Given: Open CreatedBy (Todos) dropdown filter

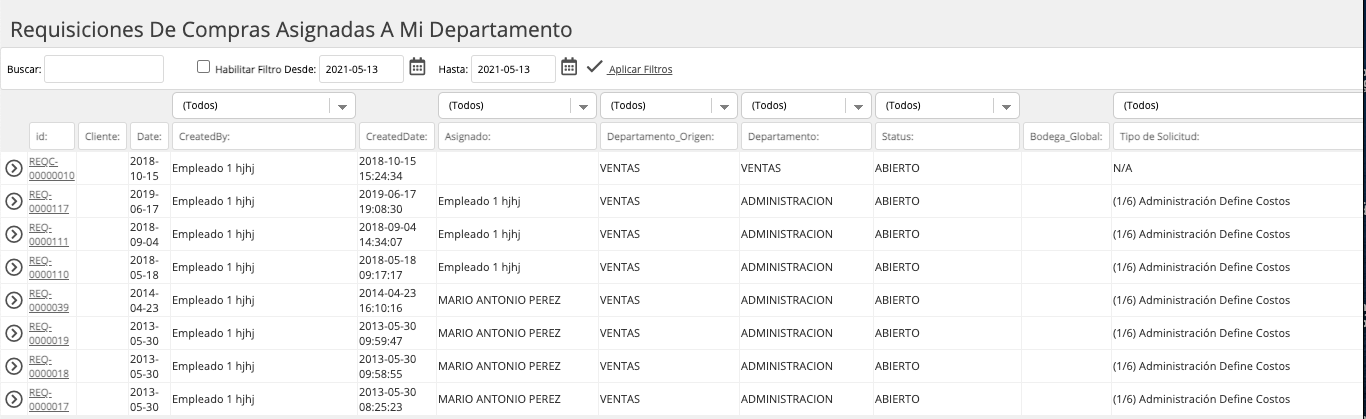Looking at the screenshot, I should (264, 105).
